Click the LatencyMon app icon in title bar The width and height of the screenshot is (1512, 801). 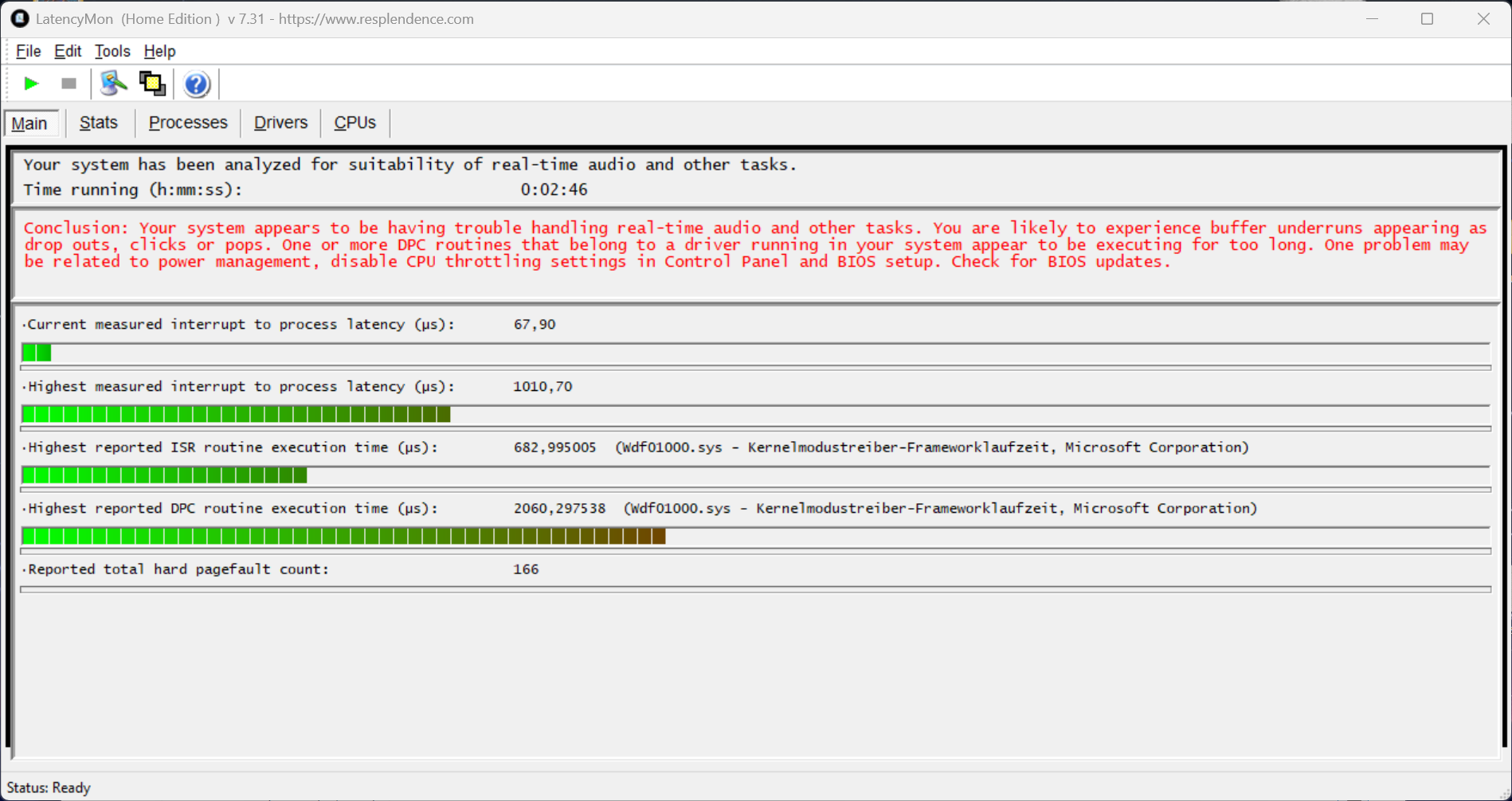pos(19,18)
